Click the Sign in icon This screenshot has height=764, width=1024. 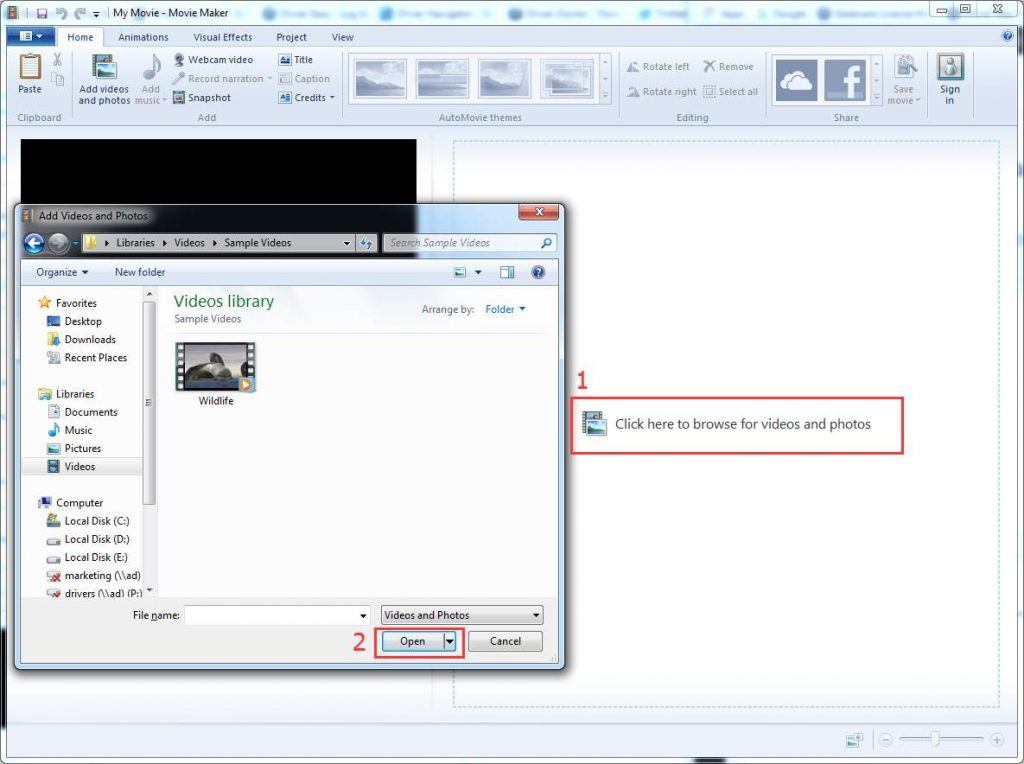(x=950, y=67)
